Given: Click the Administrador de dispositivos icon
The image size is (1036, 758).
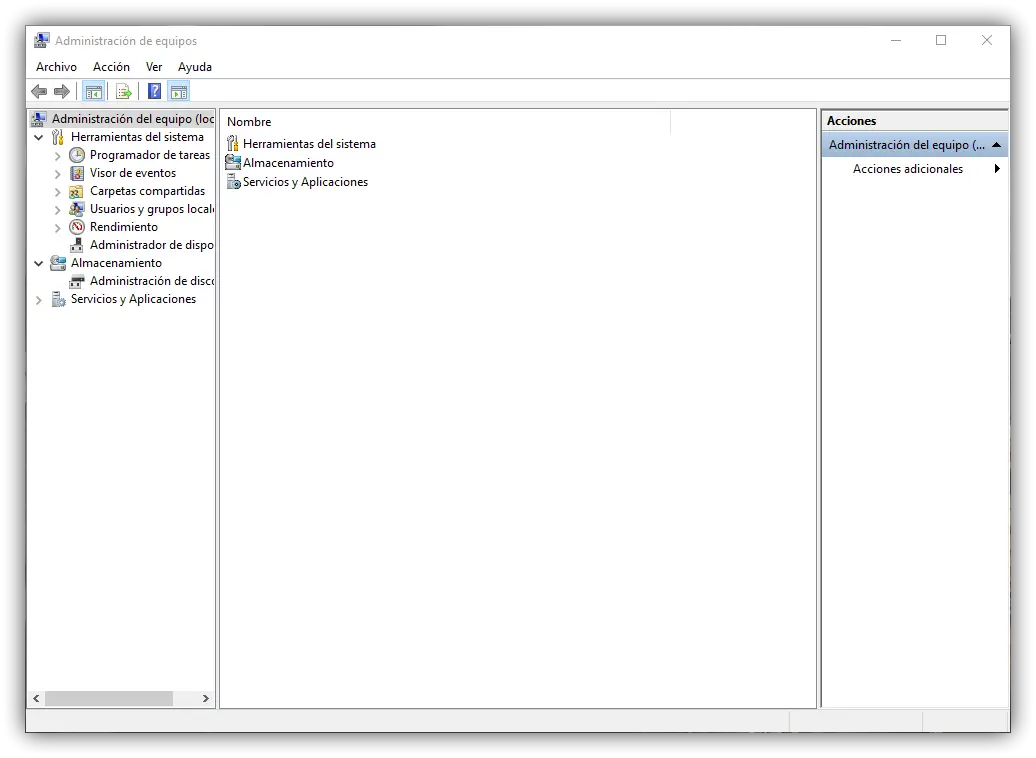Looking at the screenshot, I should point(77,245).
